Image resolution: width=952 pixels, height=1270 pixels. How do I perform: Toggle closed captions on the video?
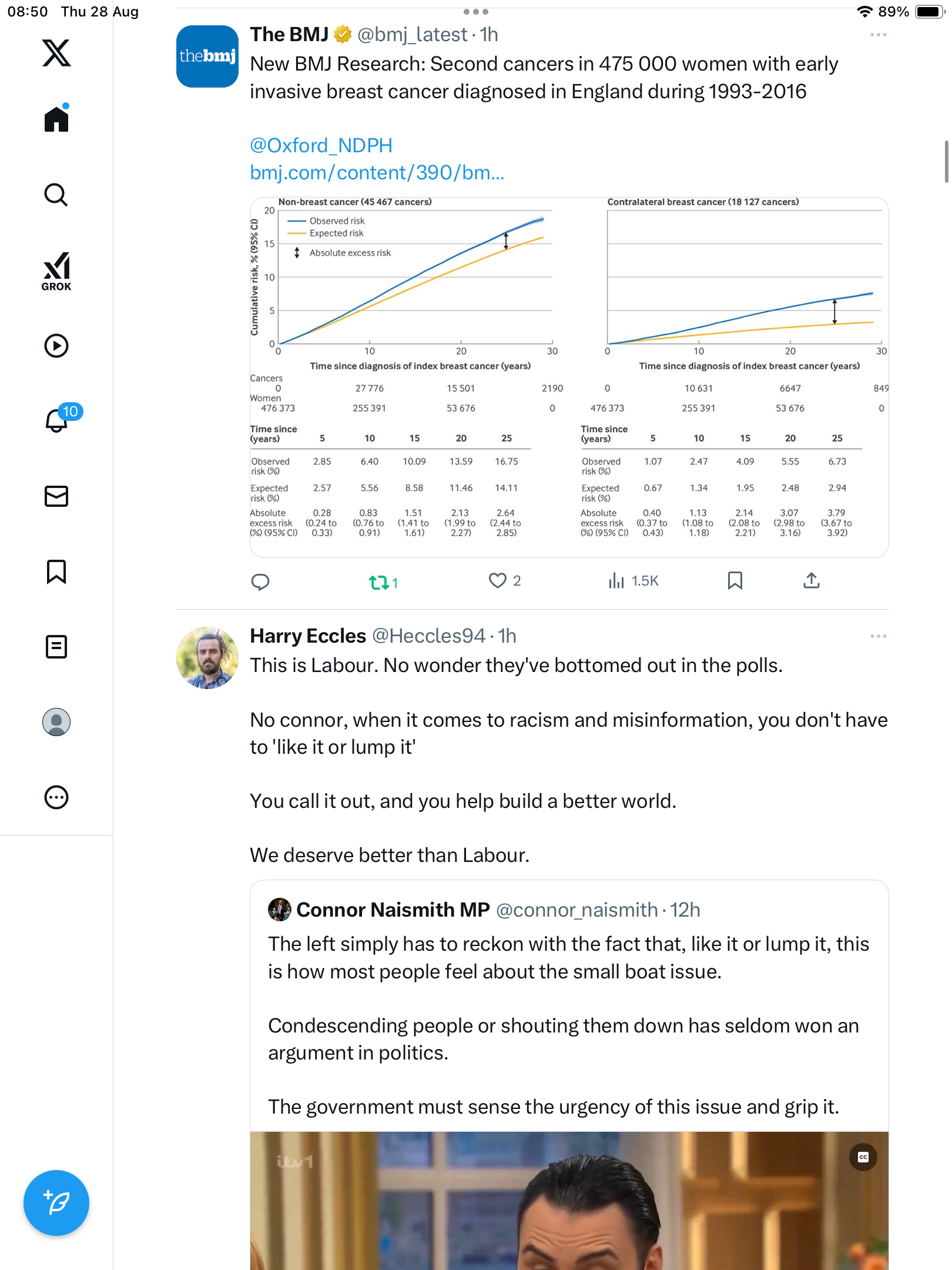coord(863,1157)
